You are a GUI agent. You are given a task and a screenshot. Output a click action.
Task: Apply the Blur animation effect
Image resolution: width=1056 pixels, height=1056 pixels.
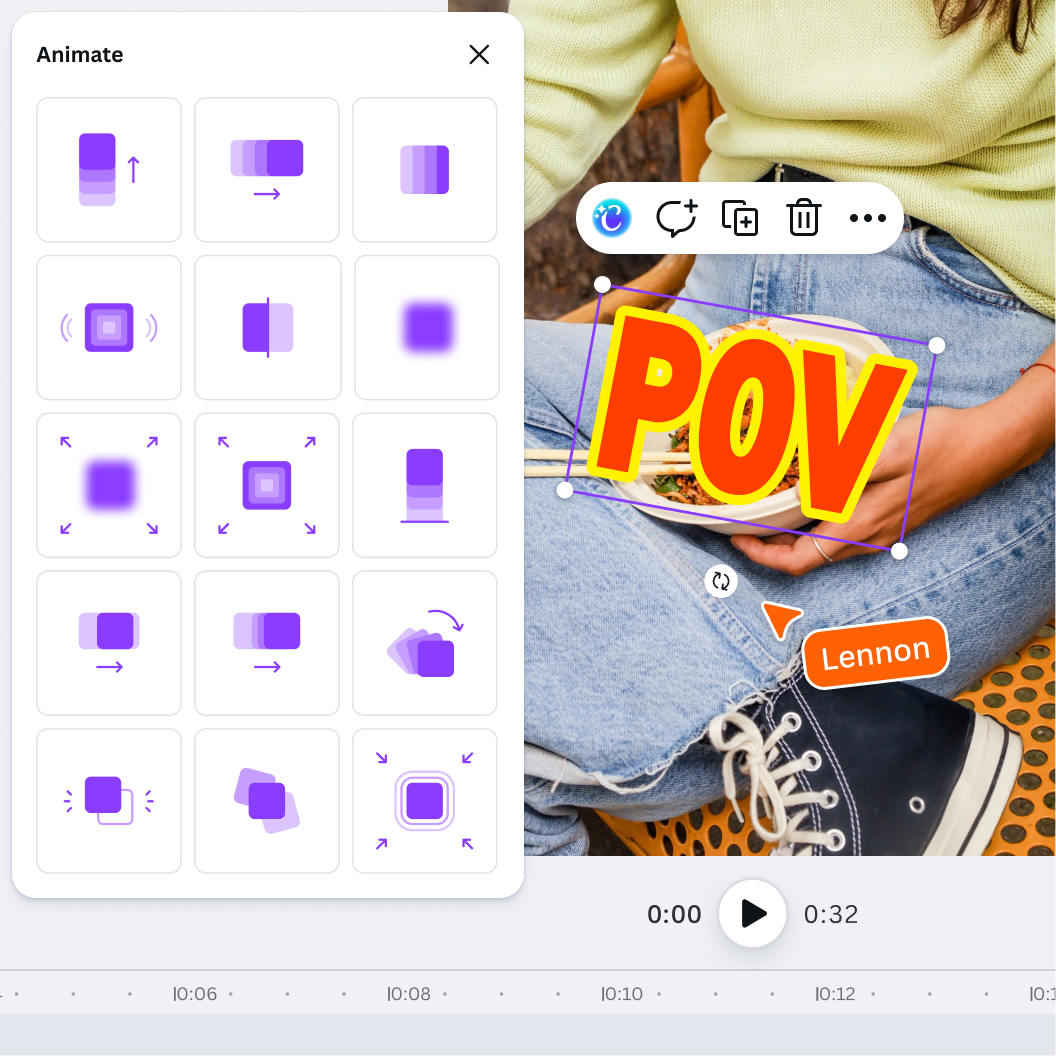(427, 328)
